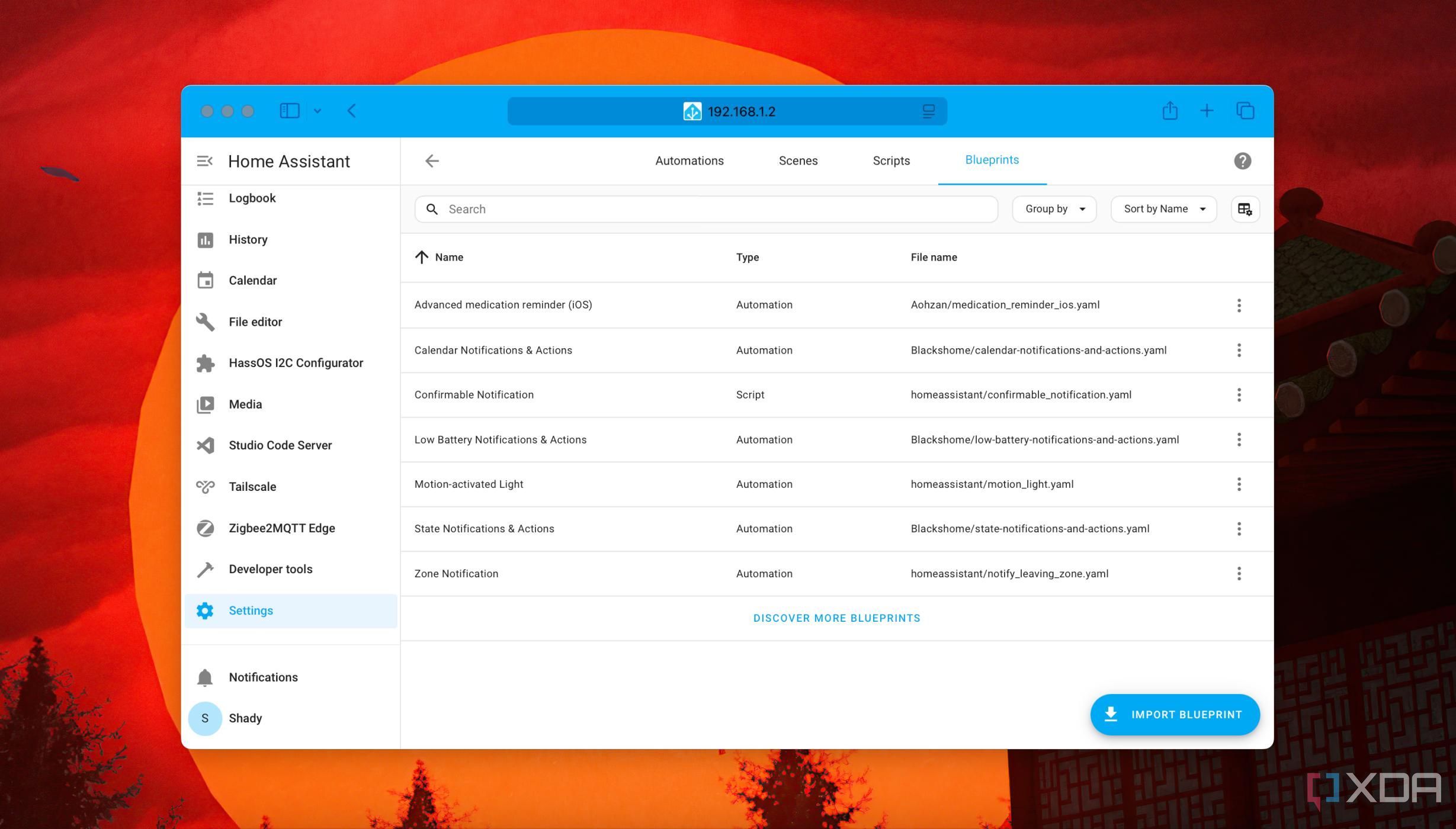Switch to the Automations tab

689,161
